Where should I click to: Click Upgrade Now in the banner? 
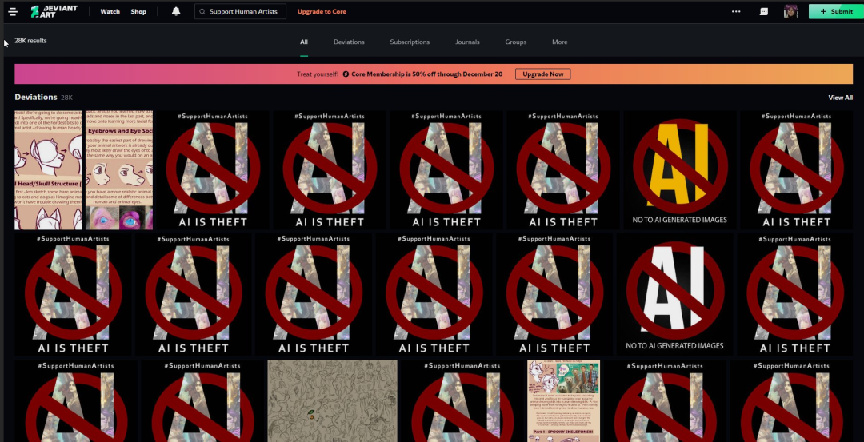pos(543,74)
